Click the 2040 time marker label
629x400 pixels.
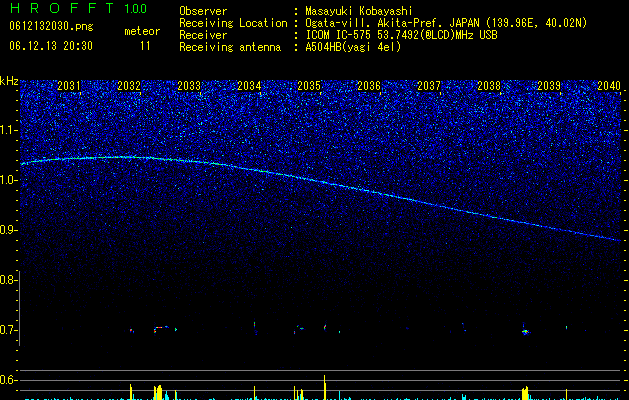pos(609,86)
